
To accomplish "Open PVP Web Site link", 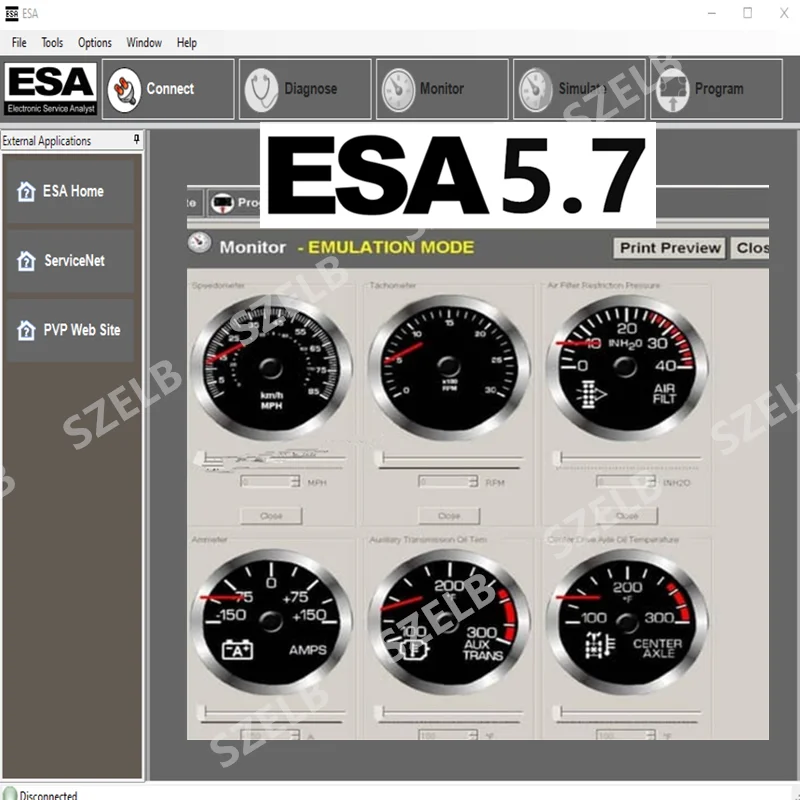I will click(x=70, y=330).
